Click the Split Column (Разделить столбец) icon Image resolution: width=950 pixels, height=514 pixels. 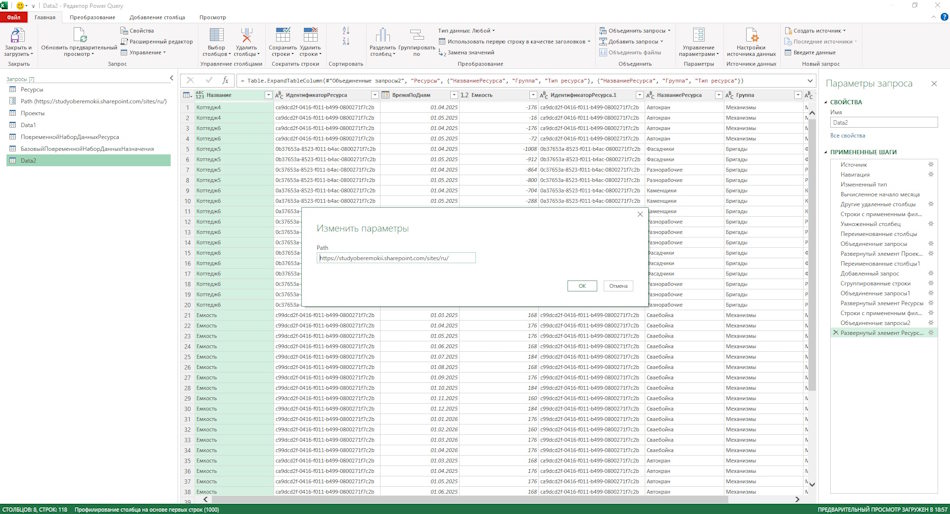point(382,35)
